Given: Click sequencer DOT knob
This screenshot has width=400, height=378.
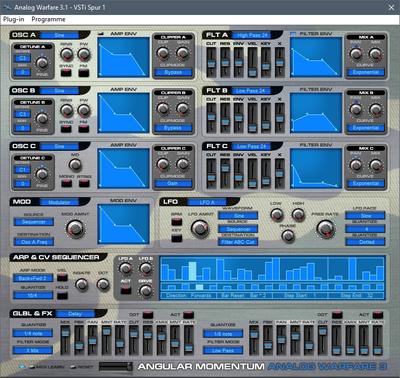Looking at the screenshot, I should (x=103, y=284).
